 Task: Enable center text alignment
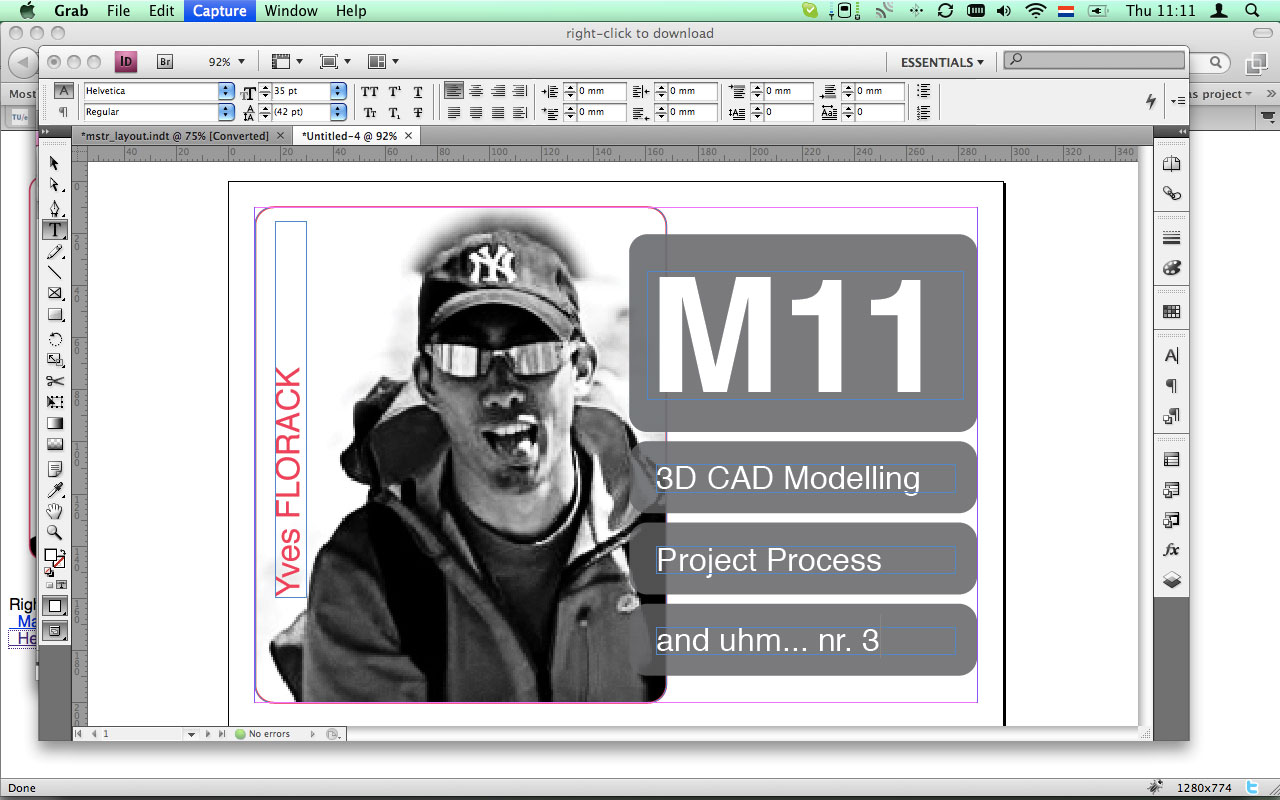tap(476, 91)
